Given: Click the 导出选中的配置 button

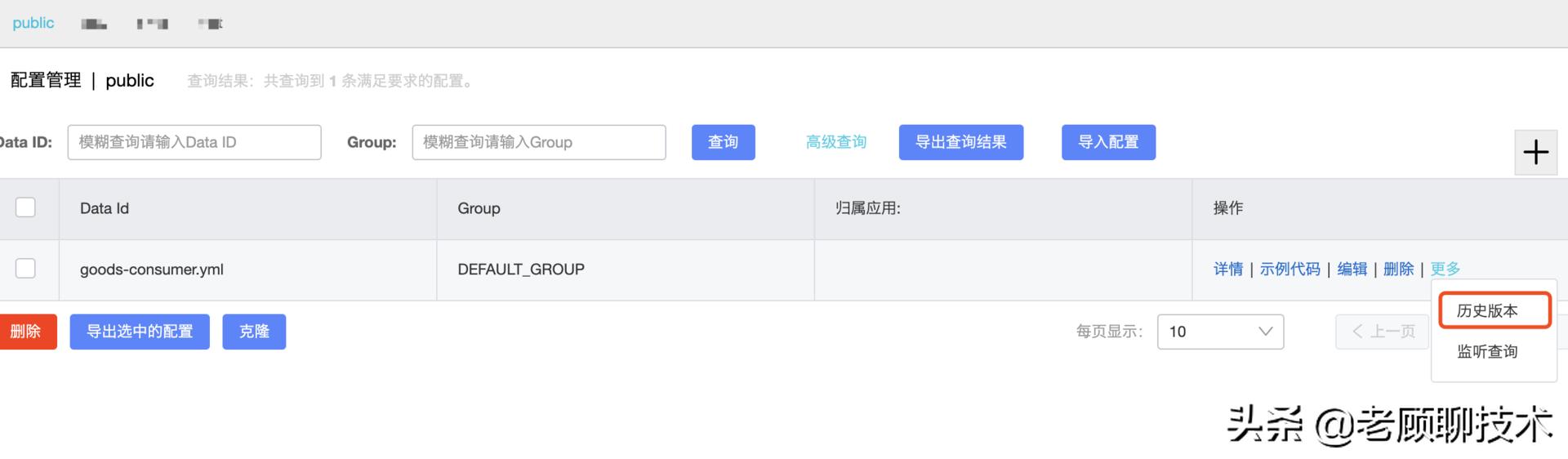Looking at the screenshot, I should [140, 332].
